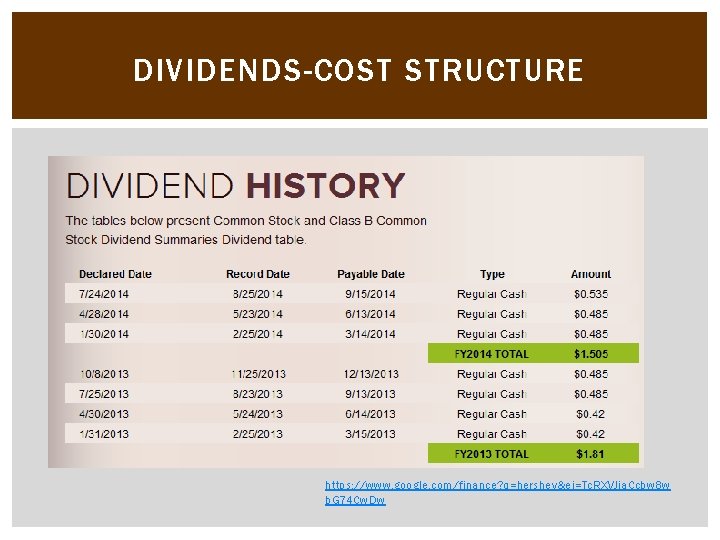Select the DIVIDEND HISTORY heading

tap(236, 186)
